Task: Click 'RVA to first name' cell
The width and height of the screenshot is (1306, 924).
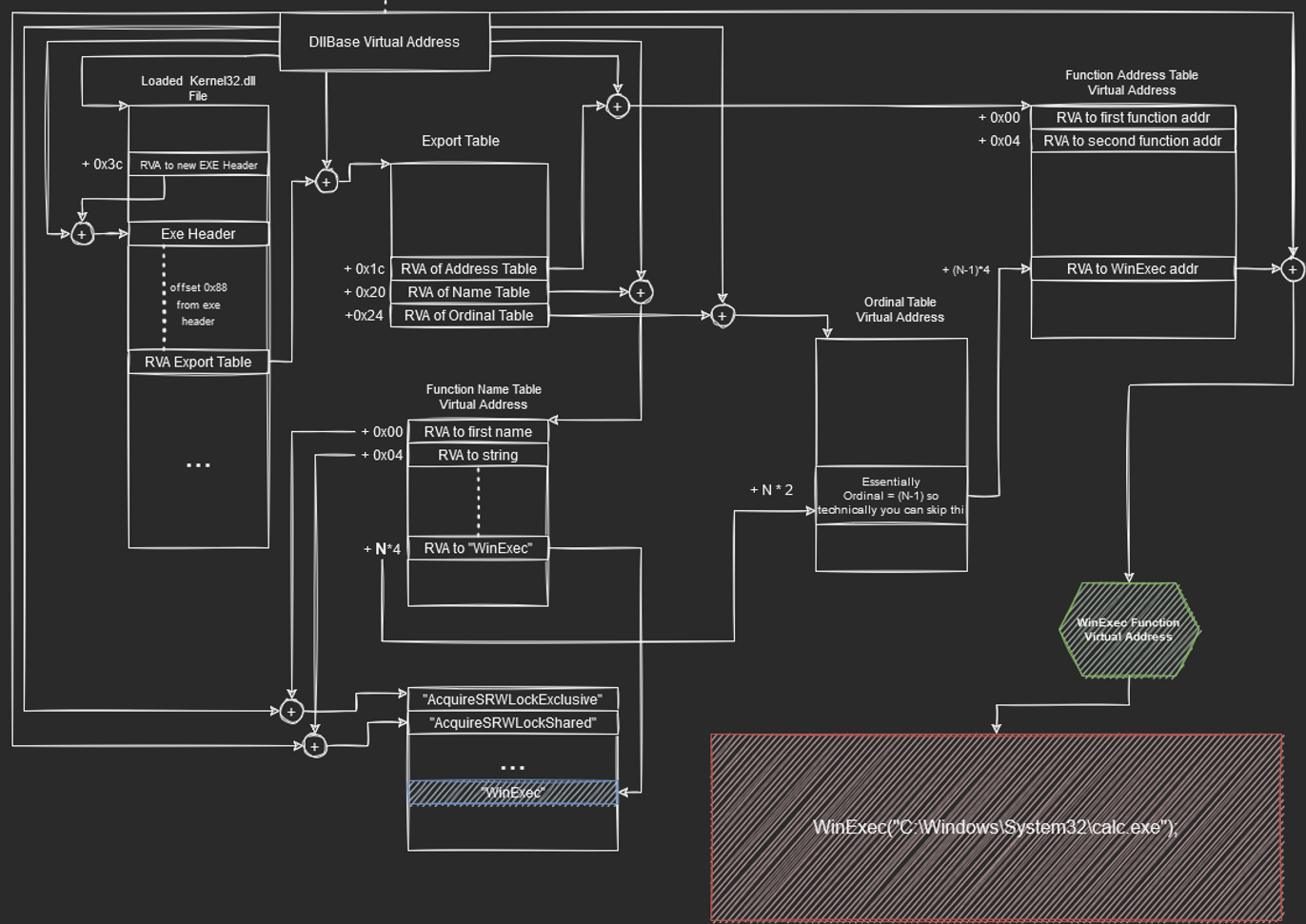Action: coord(478,432)
